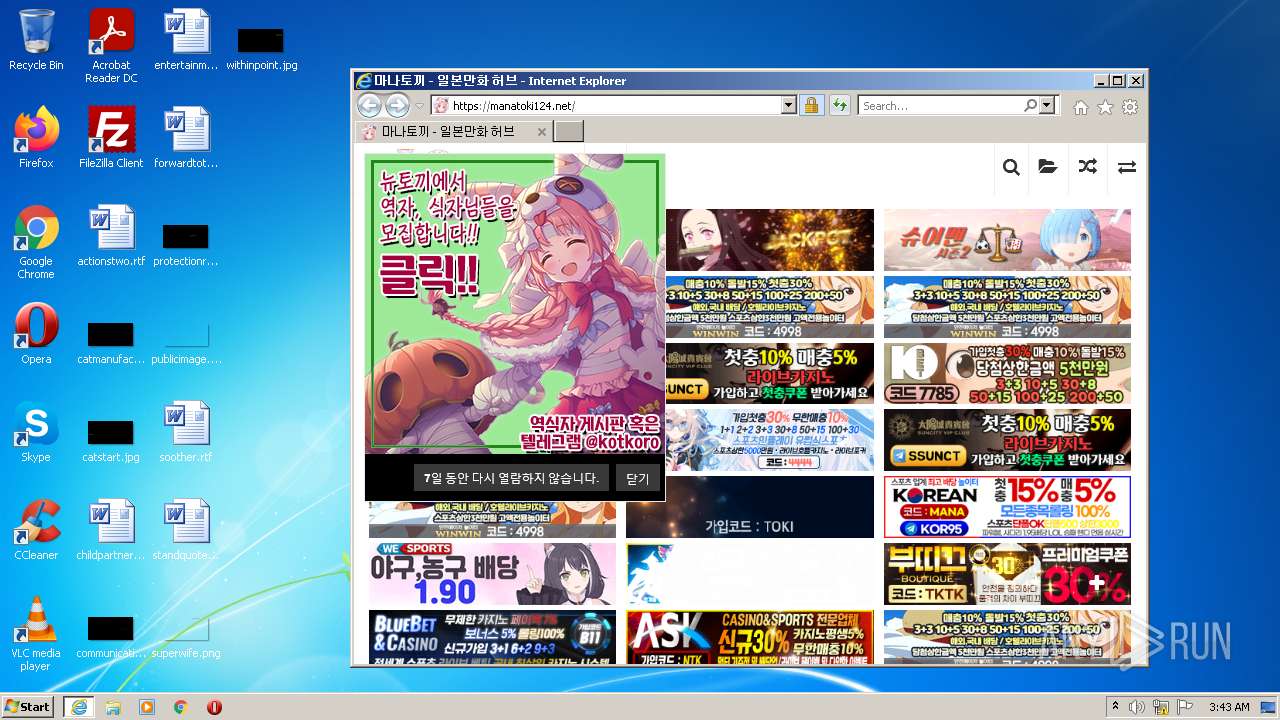Select the soother.rtf desktop file
1280x720 pixels.
(x=186, y=432)
